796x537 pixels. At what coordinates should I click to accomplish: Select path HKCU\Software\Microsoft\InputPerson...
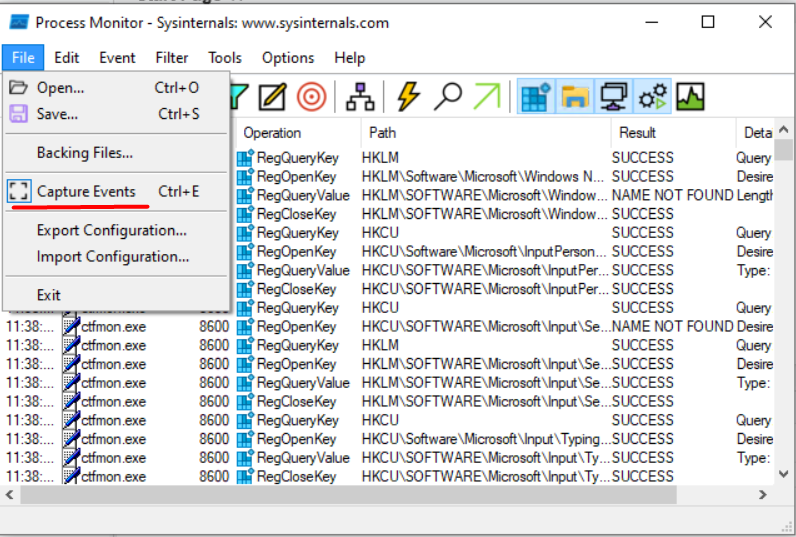click(484, 252)
